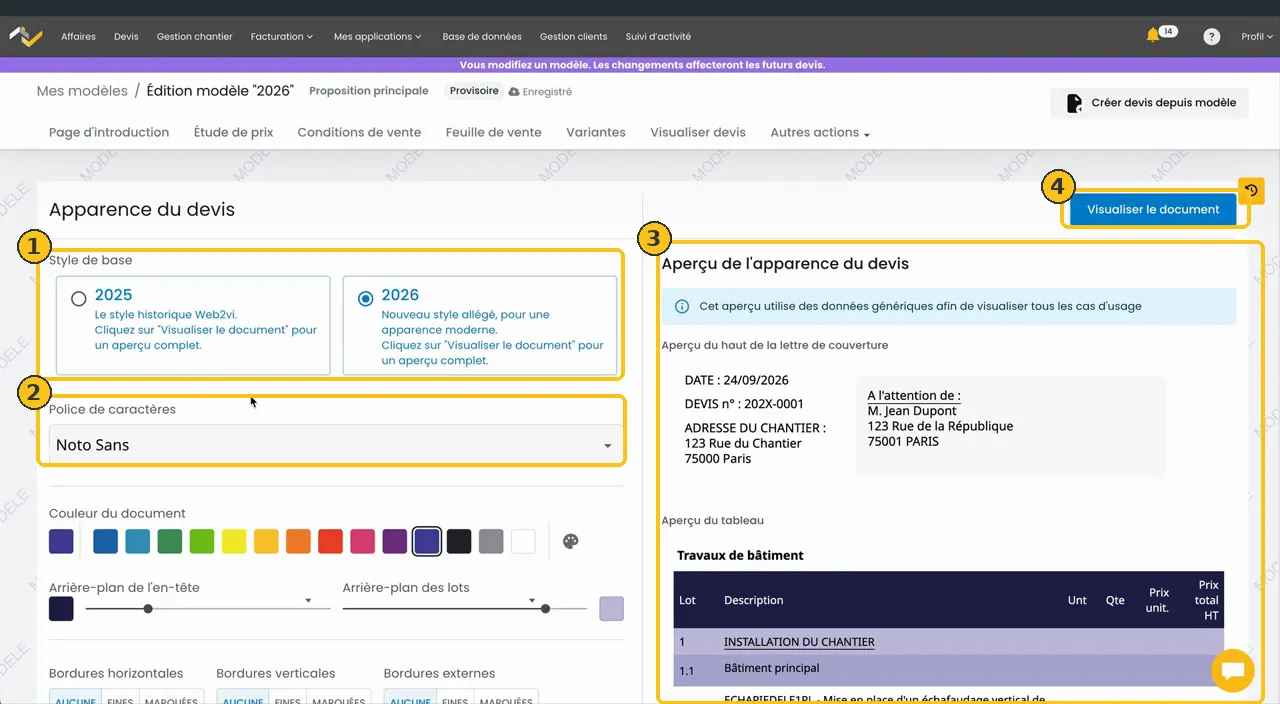Open the custom color palette icon
The image size is (1280, 704).
pyautogui.click(x=570, y=541)
